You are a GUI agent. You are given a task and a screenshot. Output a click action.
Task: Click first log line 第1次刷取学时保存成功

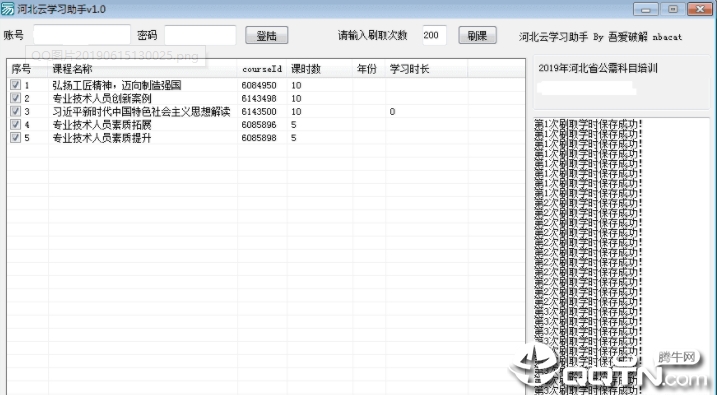[x=589, y=123]
